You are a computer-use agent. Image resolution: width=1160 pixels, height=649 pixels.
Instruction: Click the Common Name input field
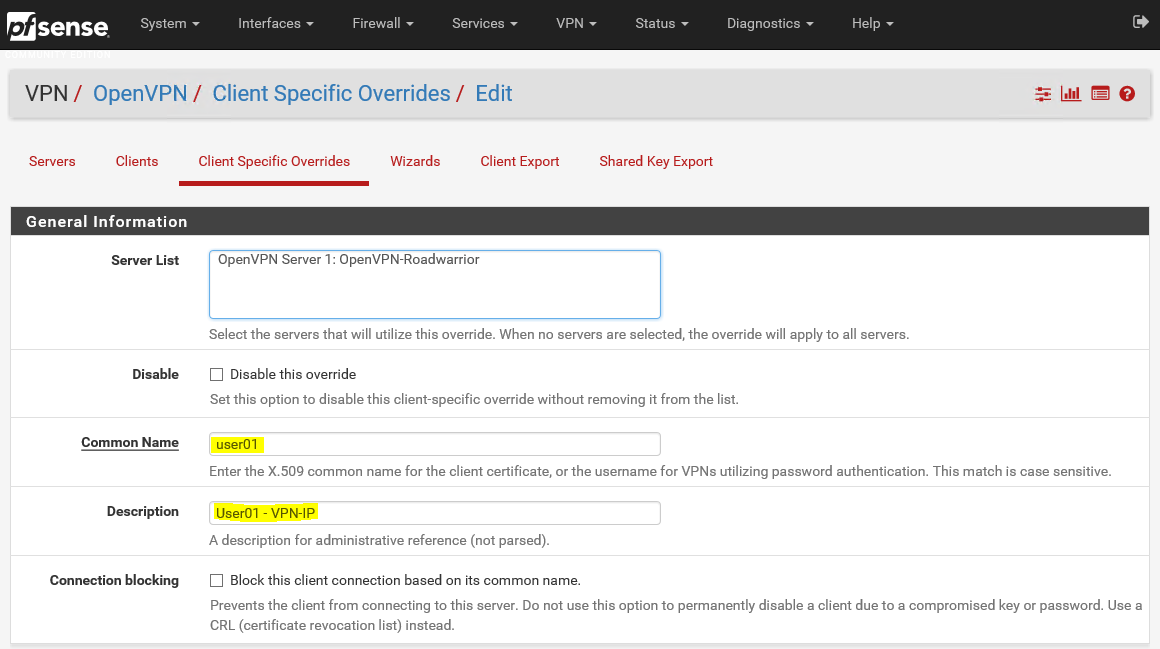click(x=435, y=444)
